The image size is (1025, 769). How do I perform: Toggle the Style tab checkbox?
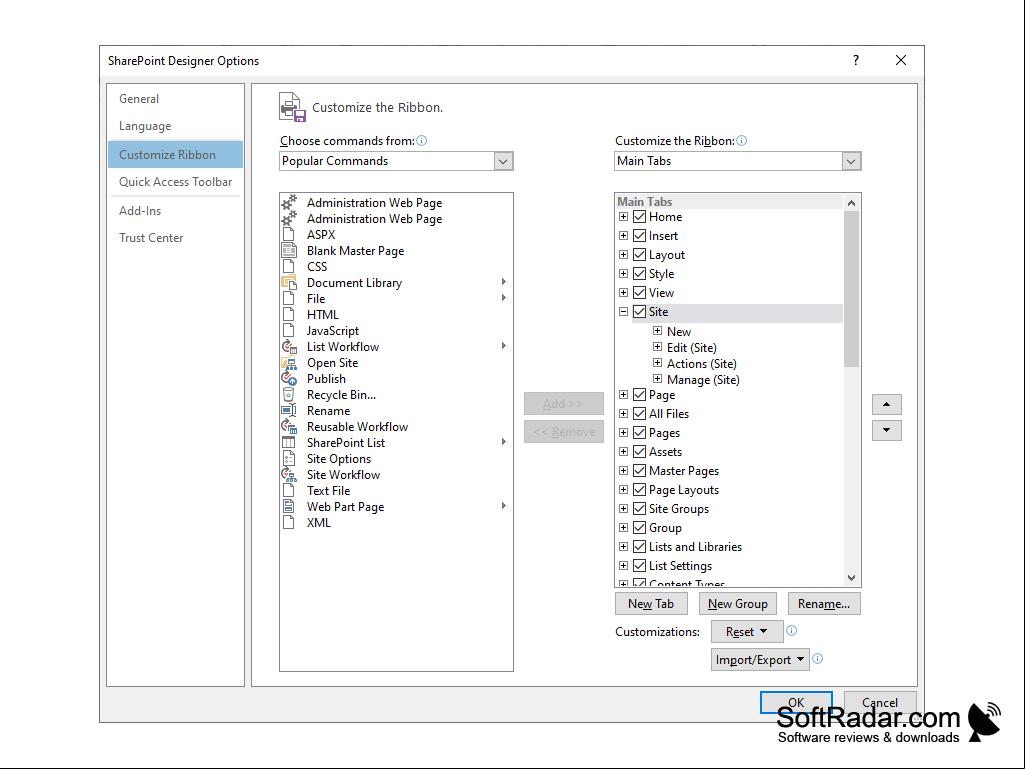(x=640, y=273)
